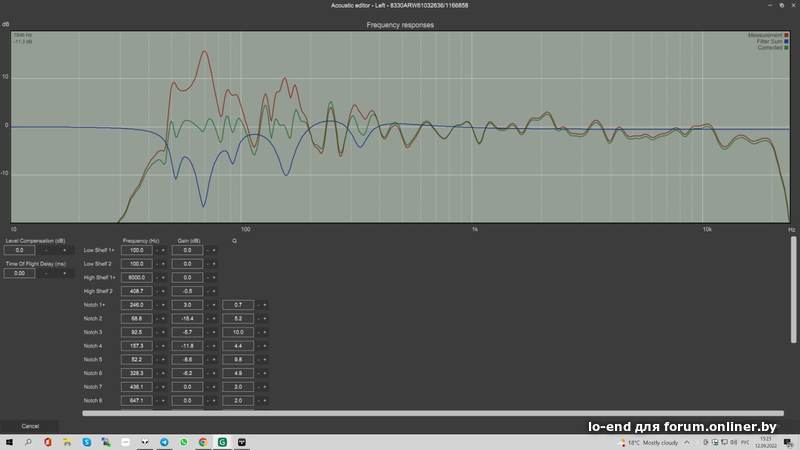Viewport: 800px width, 450px height.
Task: Edit Notch 1 frequency field
Action: click(136, 305)
